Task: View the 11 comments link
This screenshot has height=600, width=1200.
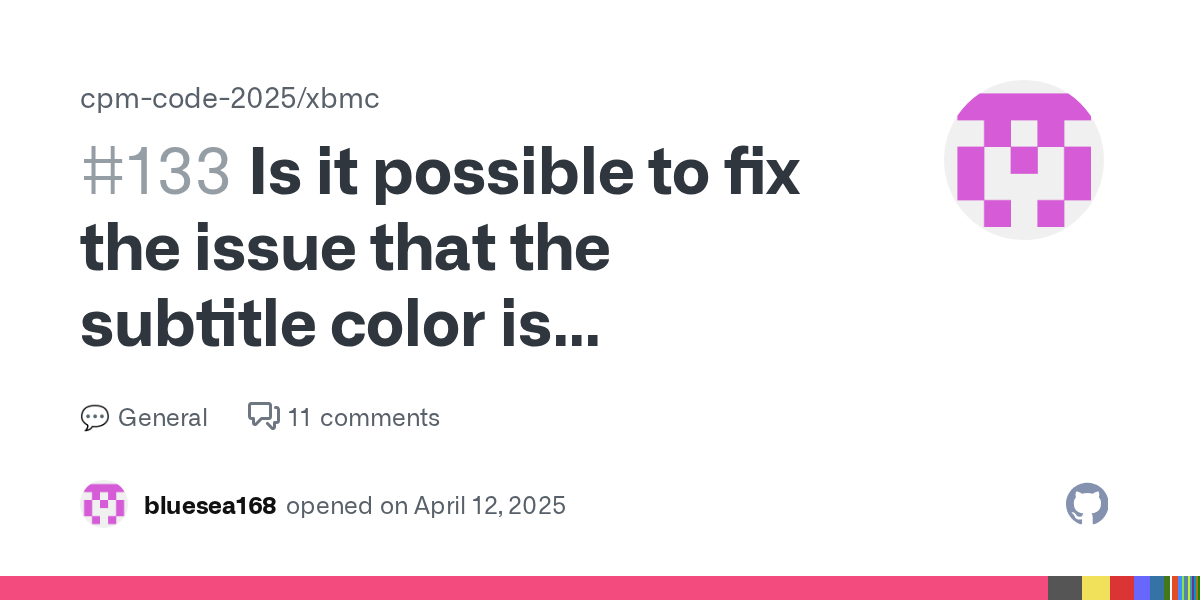Action: (363, 418)
